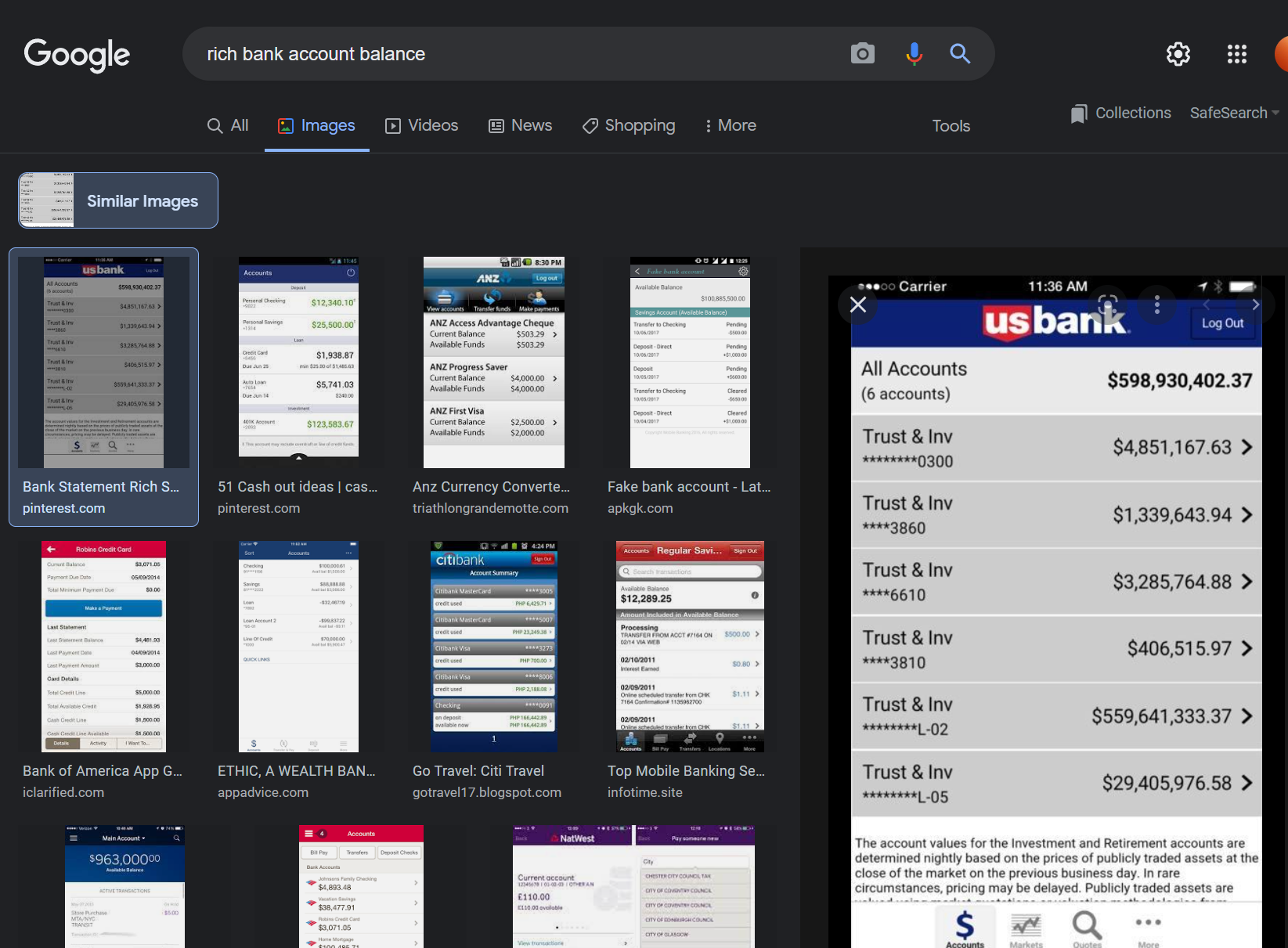Open the Google apps grid

pos(1237,54)
